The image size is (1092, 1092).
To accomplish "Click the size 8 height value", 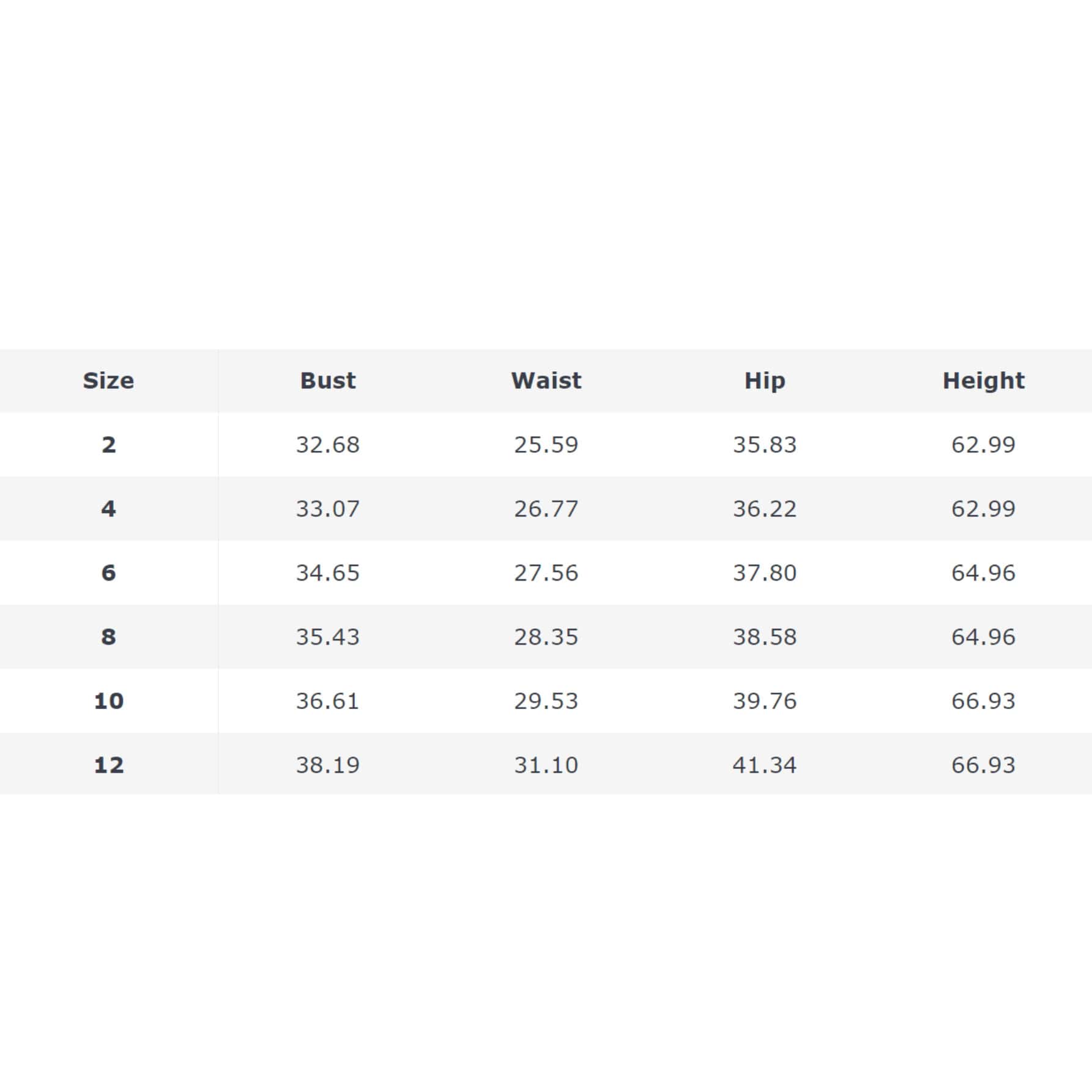I will click(x=983, y=637).
